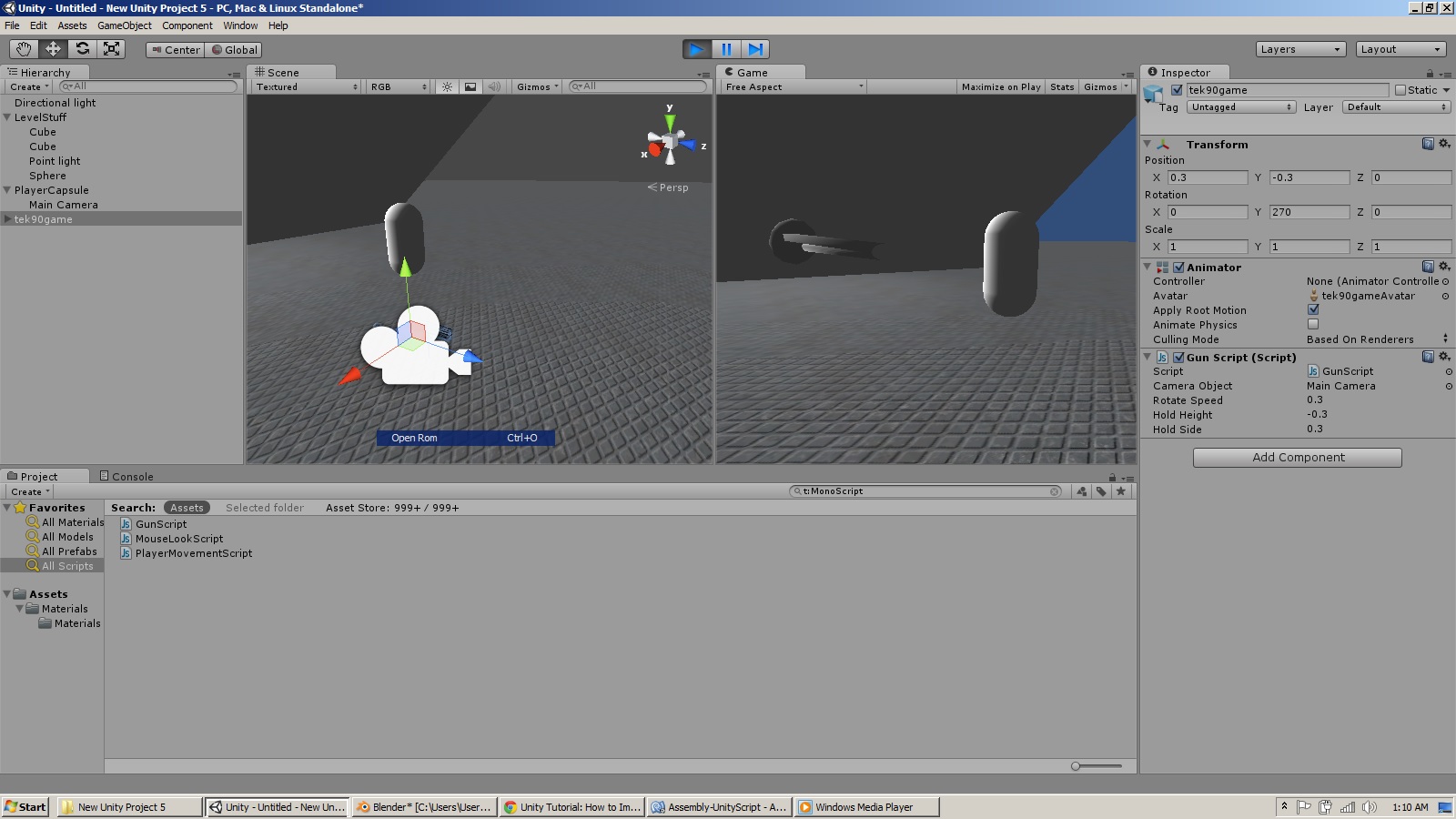Screen dimensions: 1456x819
Task: Pick Animator Controller object selector circle
Action: 1445,282
